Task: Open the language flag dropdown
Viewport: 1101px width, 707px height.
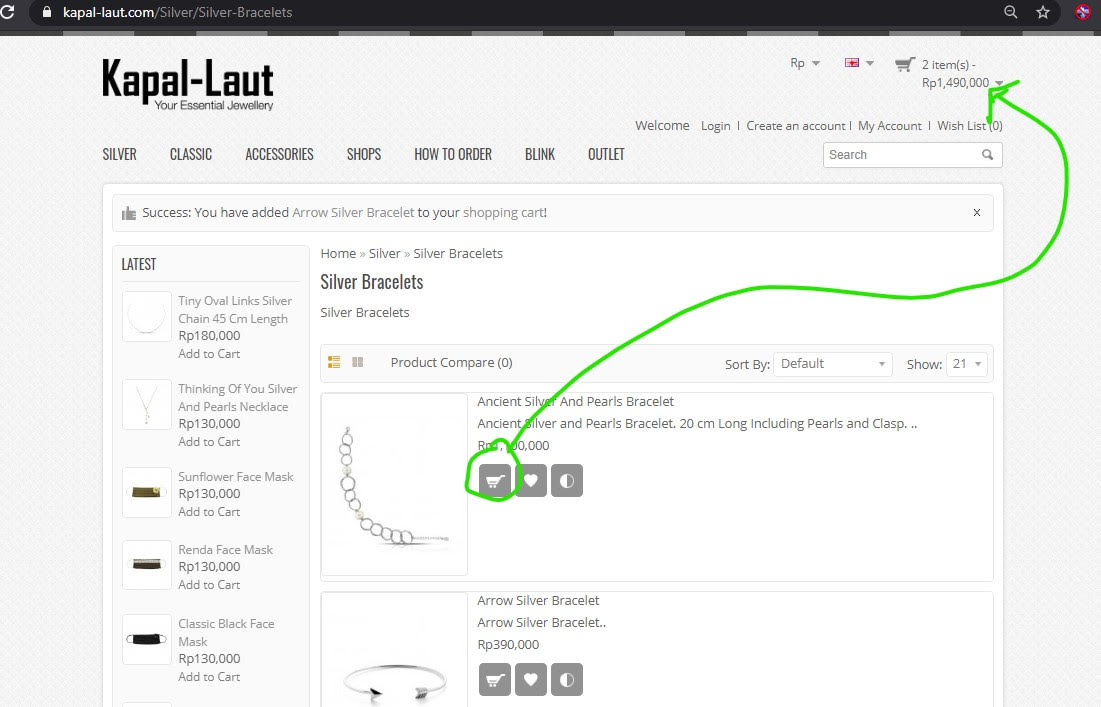Action: [x=859, y=63]
